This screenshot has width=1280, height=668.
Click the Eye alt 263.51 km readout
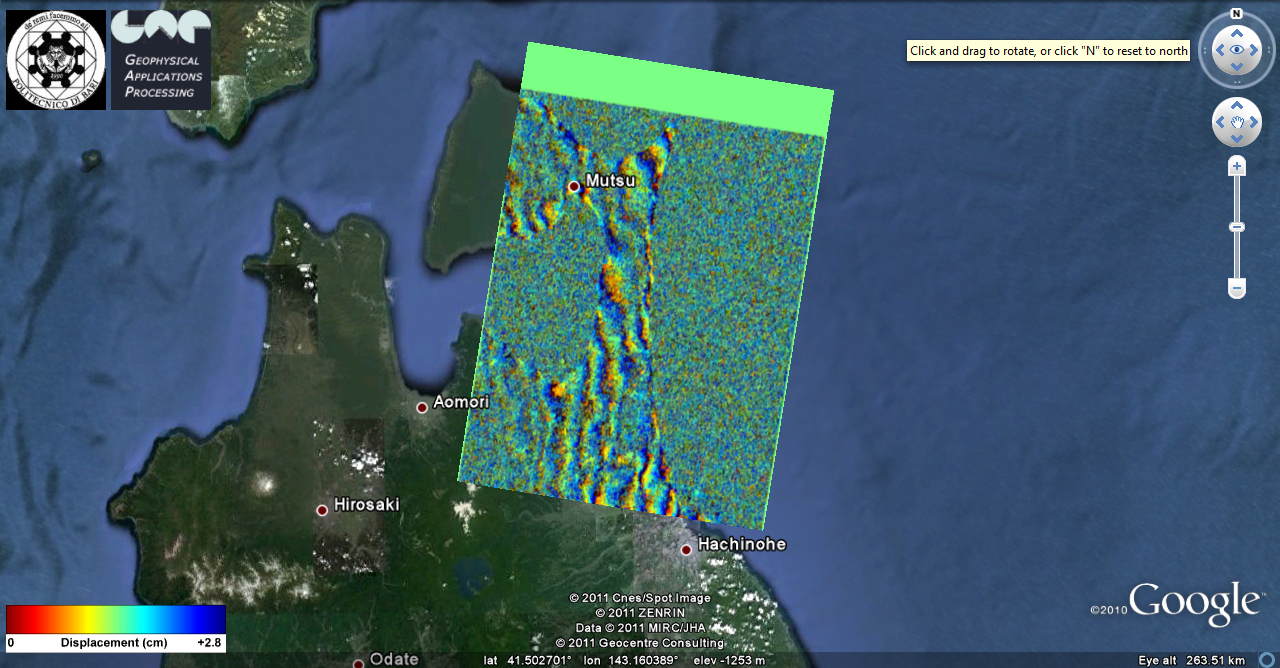click(x=1192, y=660)
